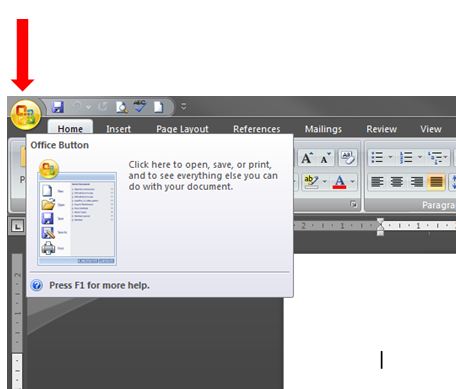This screenshot has height=389, width=456.
Task: Click the Grow Font button
Action: (307, 158)
